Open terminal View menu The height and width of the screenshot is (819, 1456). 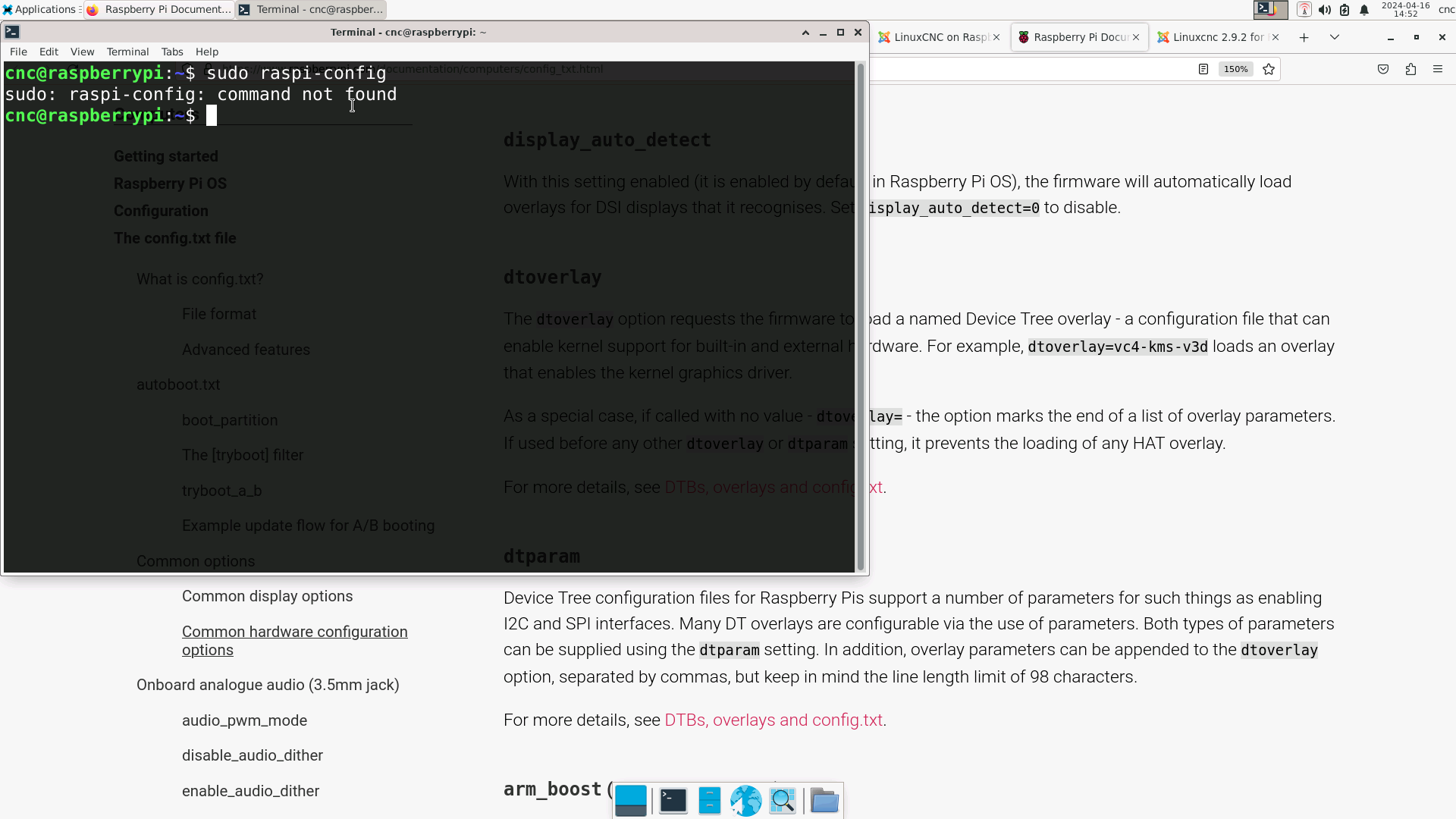[x=82, y=52]
